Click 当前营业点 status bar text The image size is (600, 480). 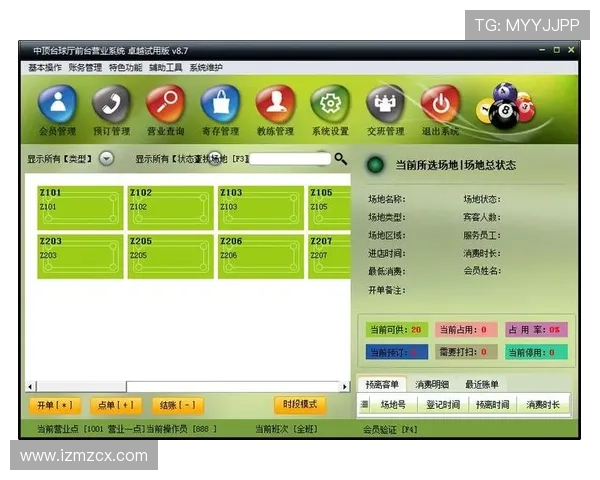coord(91,429)
